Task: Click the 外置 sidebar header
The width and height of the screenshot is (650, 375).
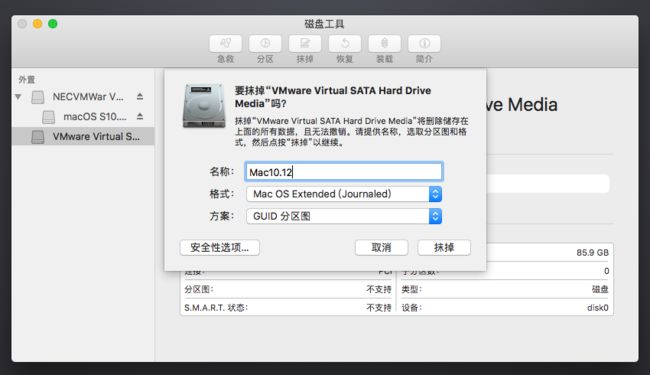Action: pos(27,79)
